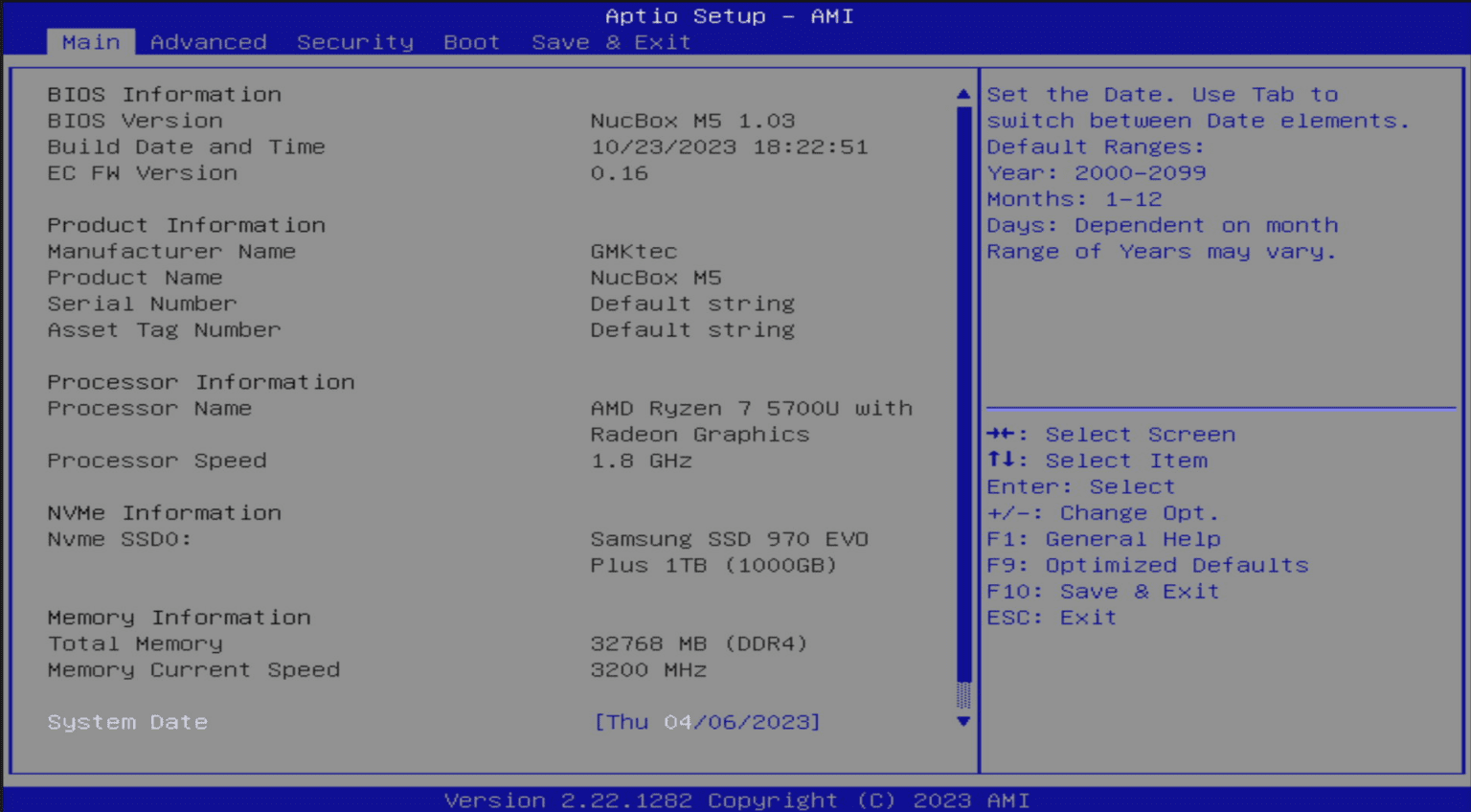The width and height of the screenshot is (1471, 812).
Task: Click the scroll-down arrow on the scrollbar
Action: point(963,721)
